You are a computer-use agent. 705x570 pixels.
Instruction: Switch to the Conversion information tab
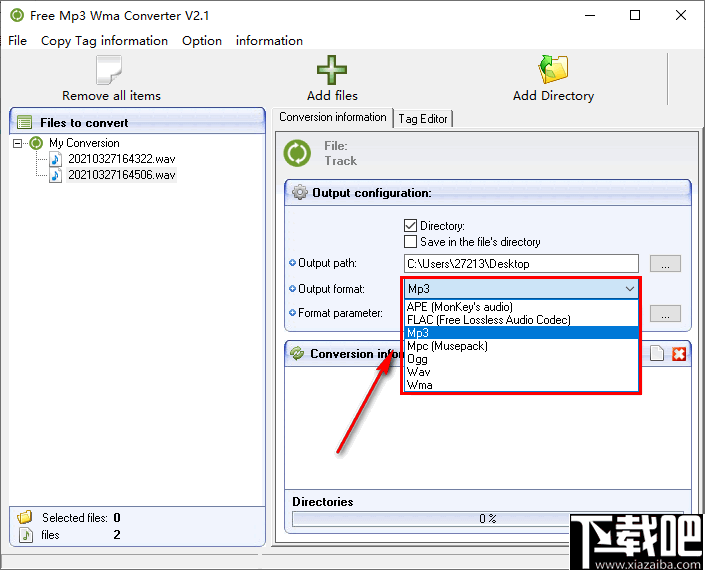[x=333, y=117]
